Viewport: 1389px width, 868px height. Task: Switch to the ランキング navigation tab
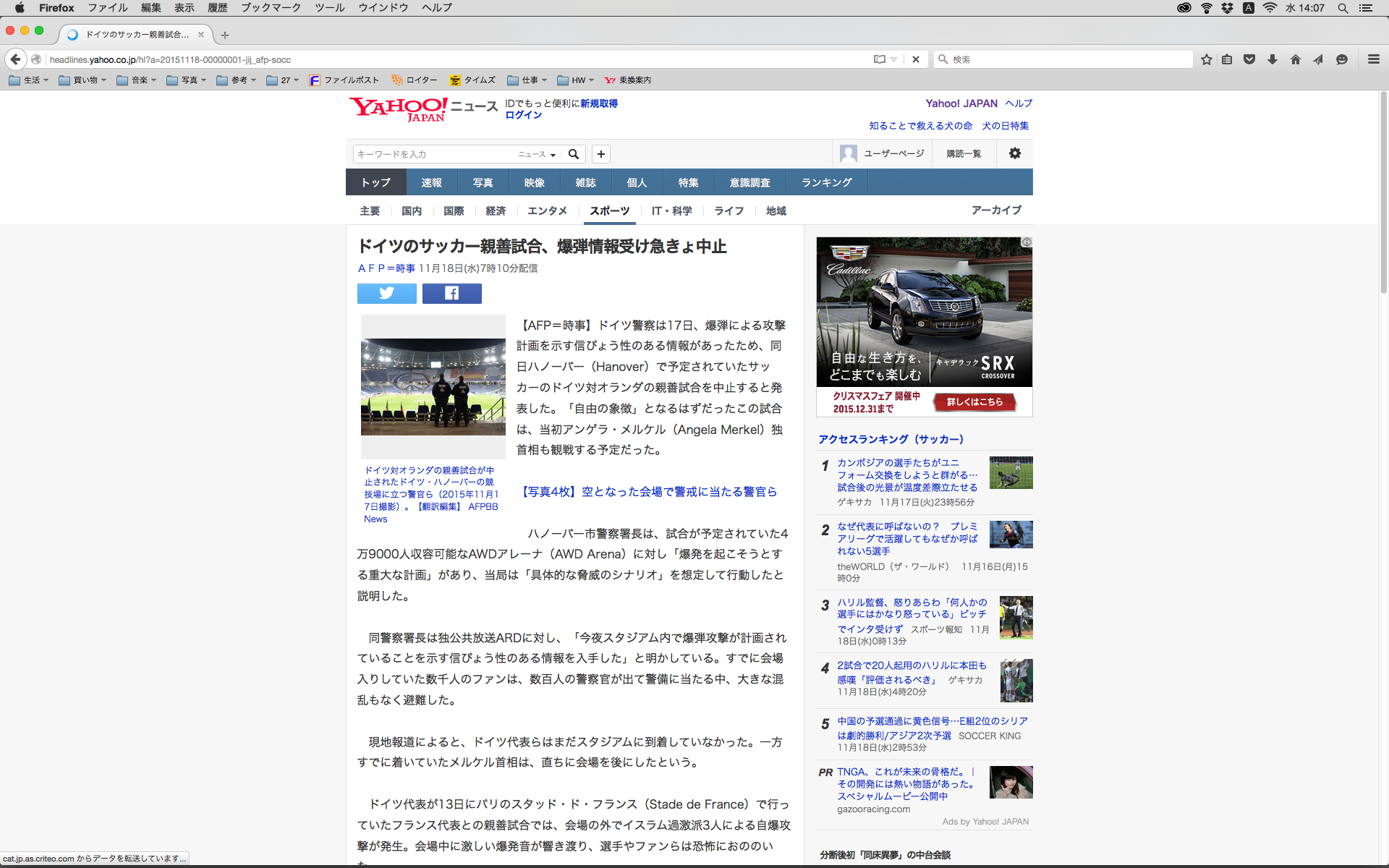[826, 182]
